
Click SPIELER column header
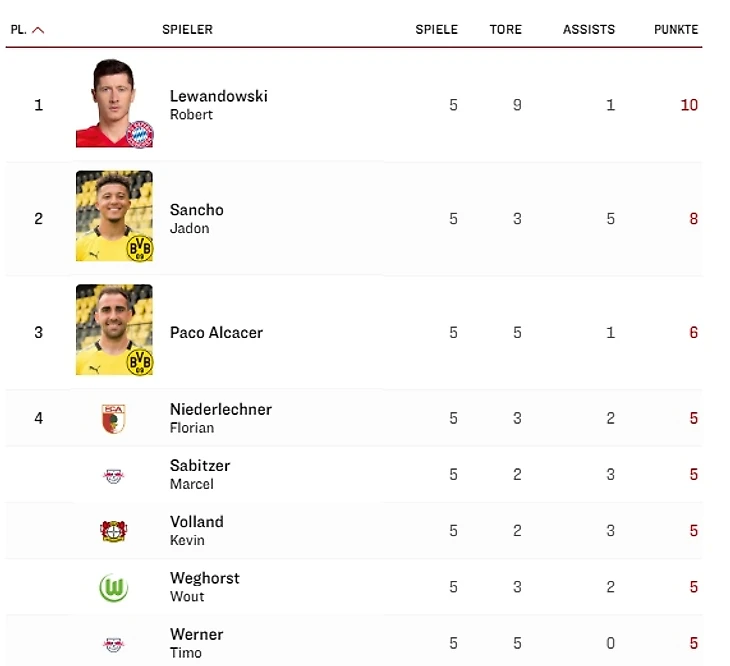coord(187,30)
